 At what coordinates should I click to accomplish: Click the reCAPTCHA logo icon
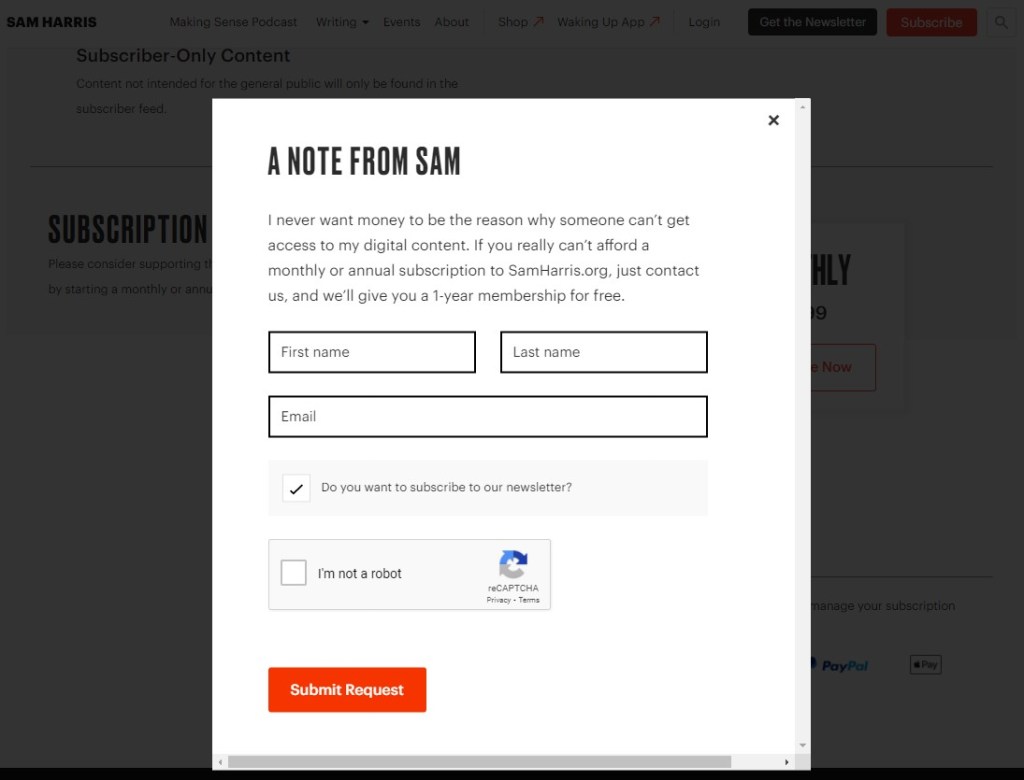(x=513, y=565)
